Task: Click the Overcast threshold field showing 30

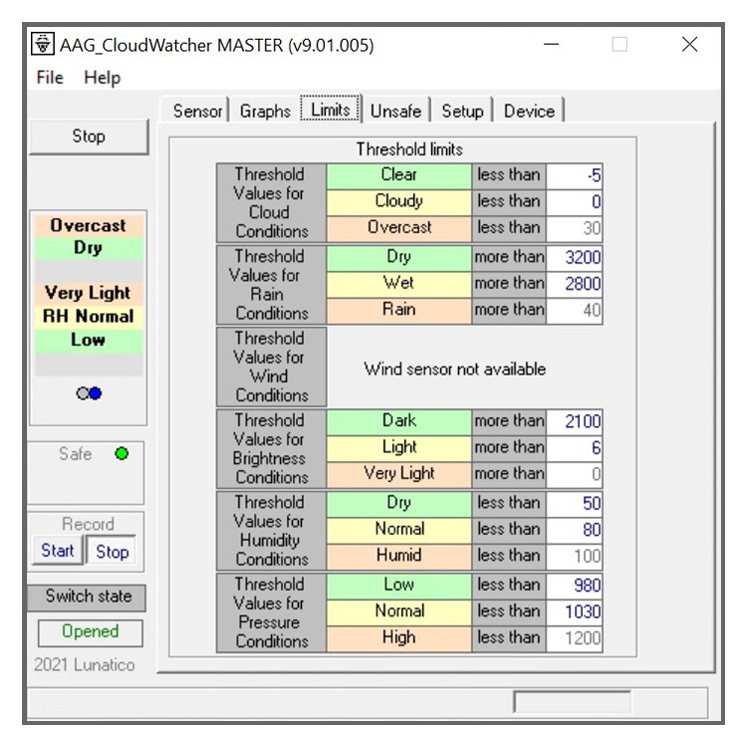Action: click(574, 229)
